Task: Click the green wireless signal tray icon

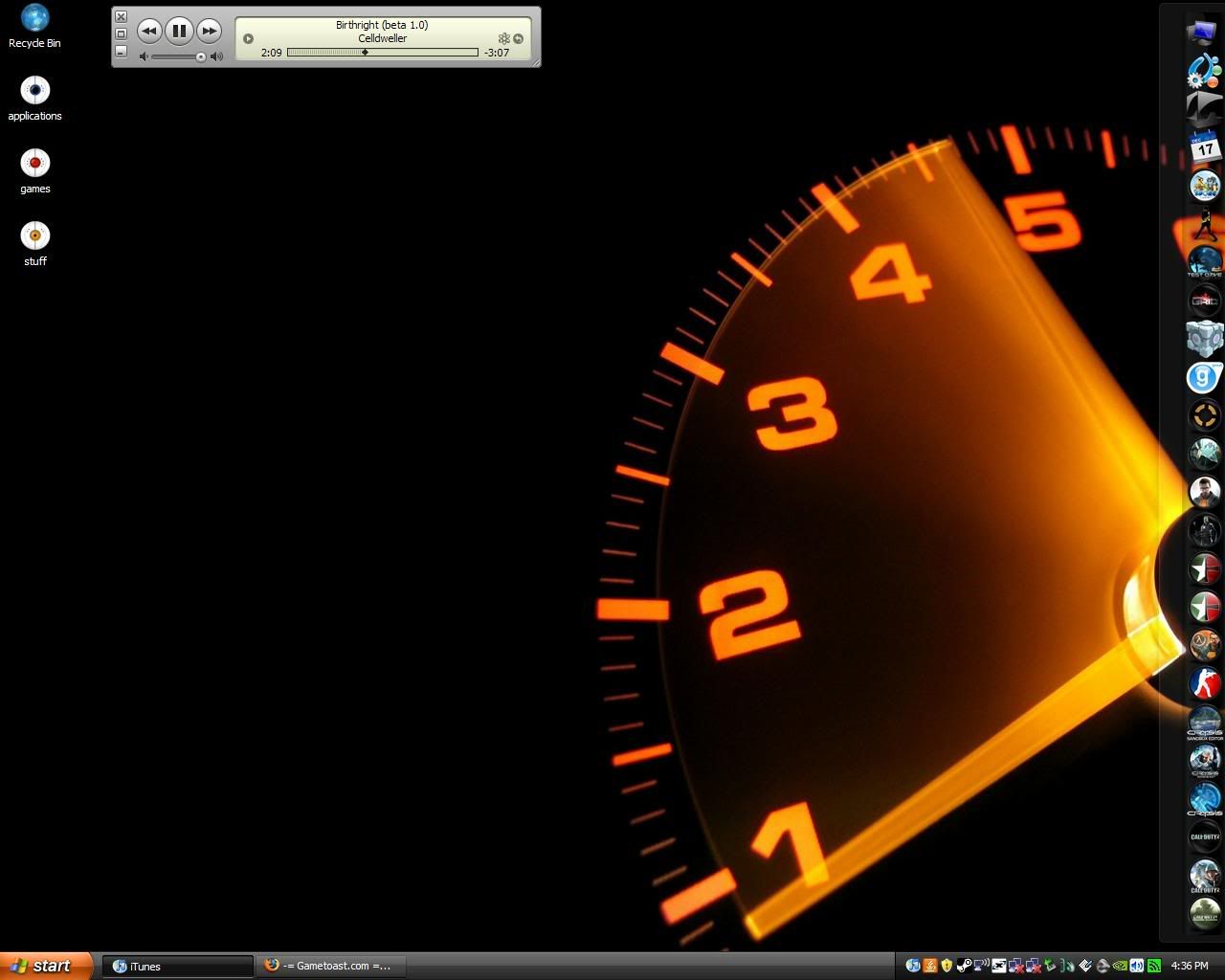Action: click(1154, 966)
